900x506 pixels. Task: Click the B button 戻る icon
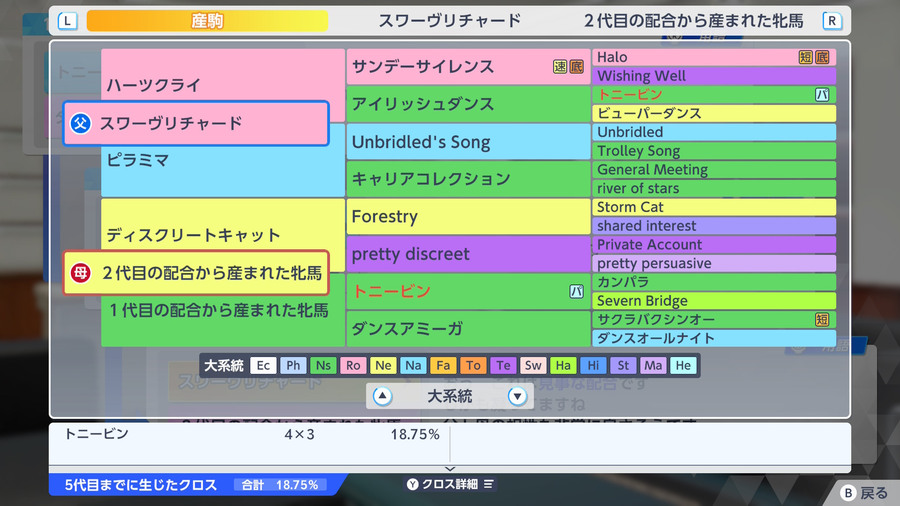click(848, 493)
